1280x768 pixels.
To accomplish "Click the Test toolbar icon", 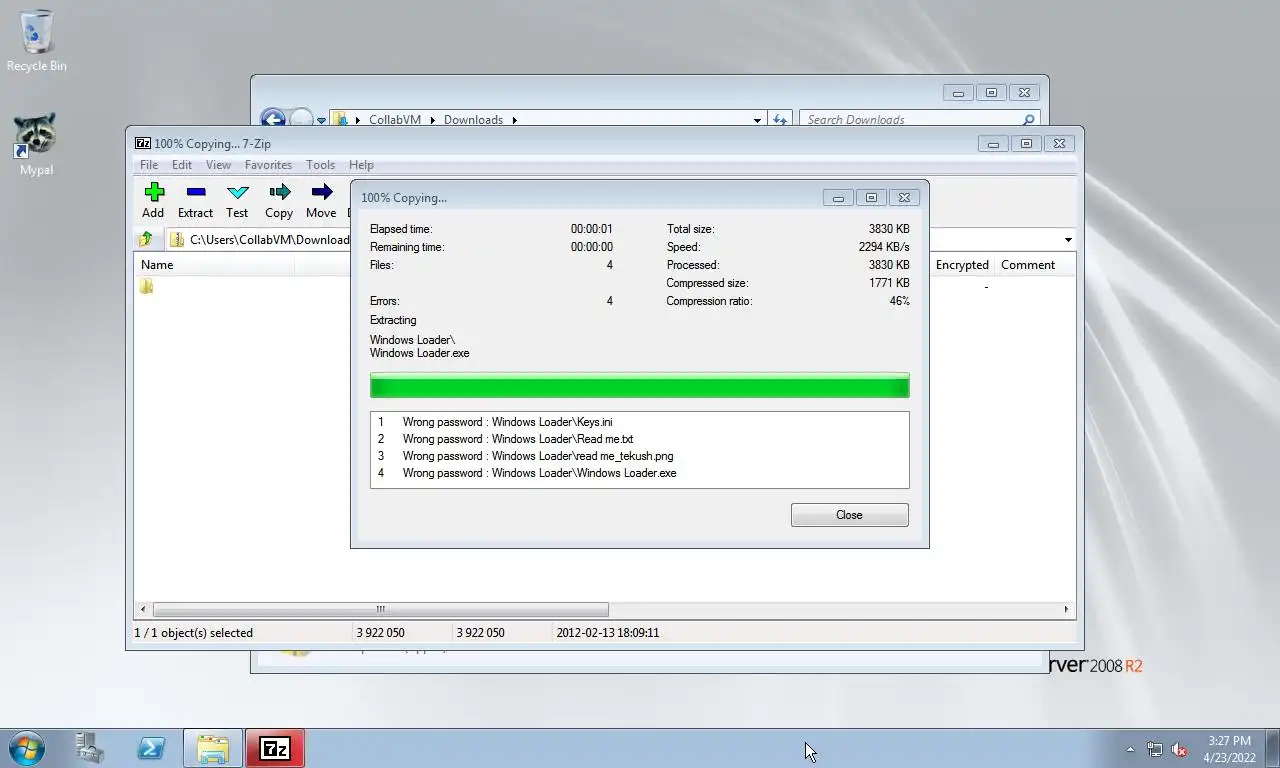I will pos(237,200).
